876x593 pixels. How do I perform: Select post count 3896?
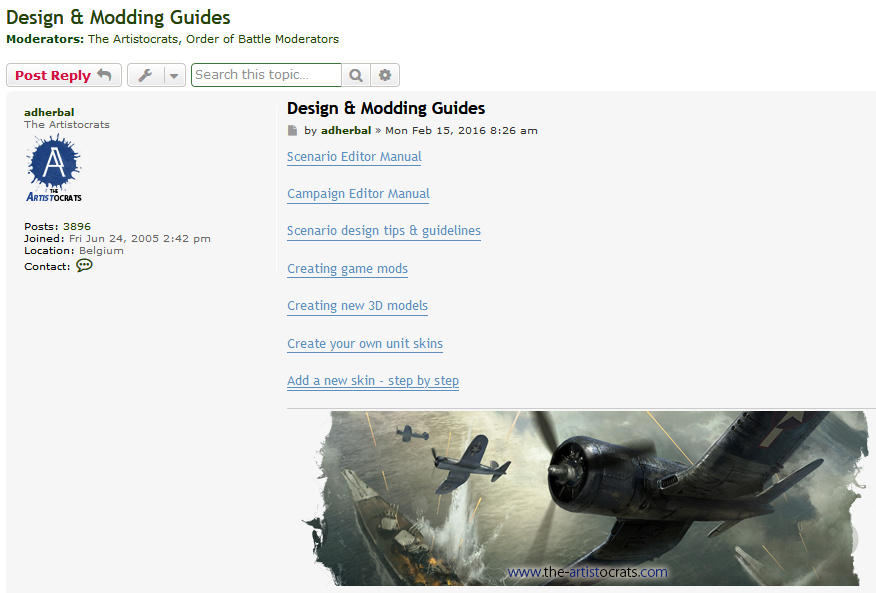tap(77, 226)
